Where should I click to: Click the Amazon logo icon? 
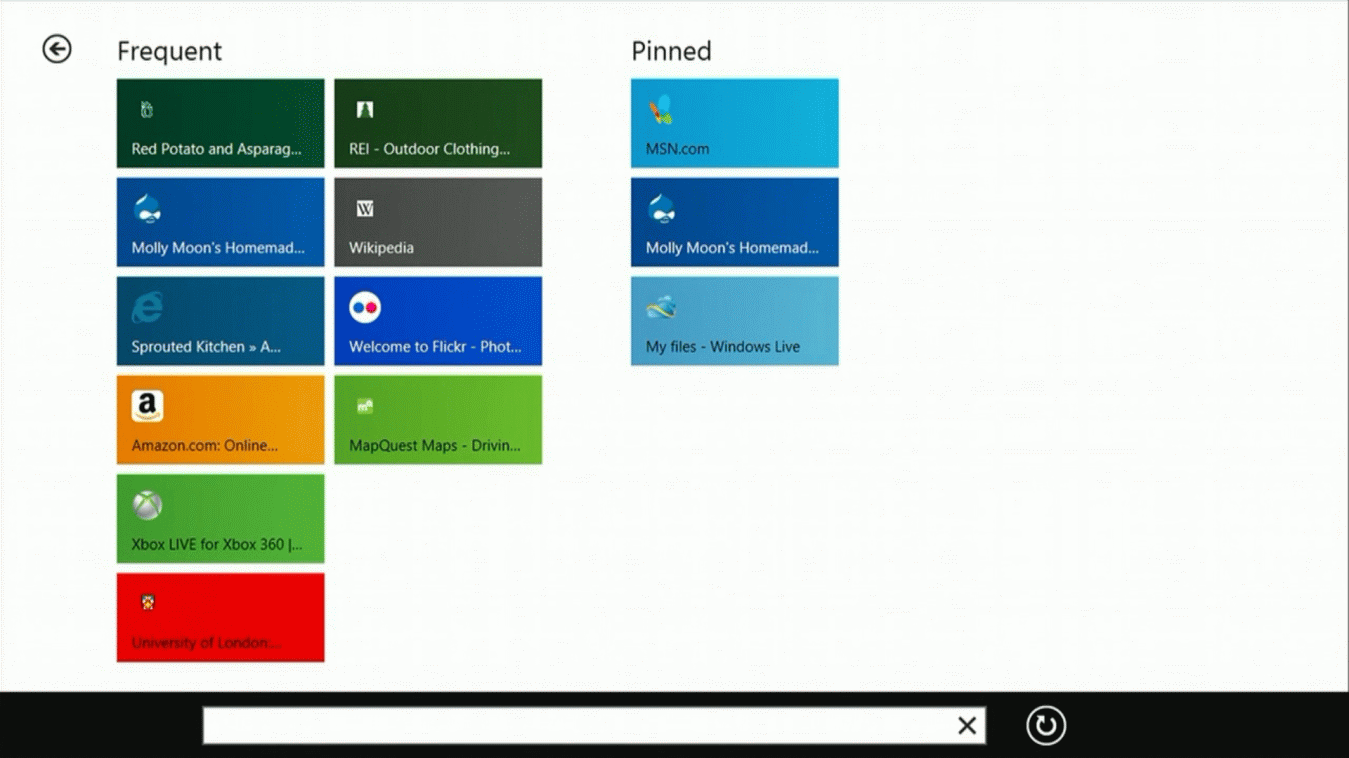[147, 406]
